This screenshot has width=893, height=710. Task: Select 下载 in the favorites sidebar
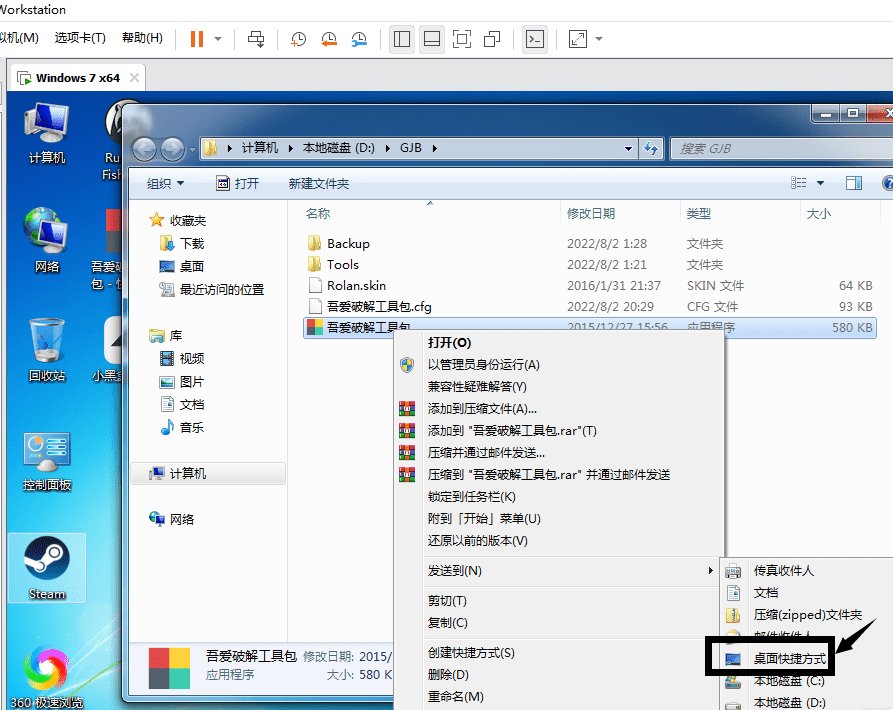coord(182,244)
